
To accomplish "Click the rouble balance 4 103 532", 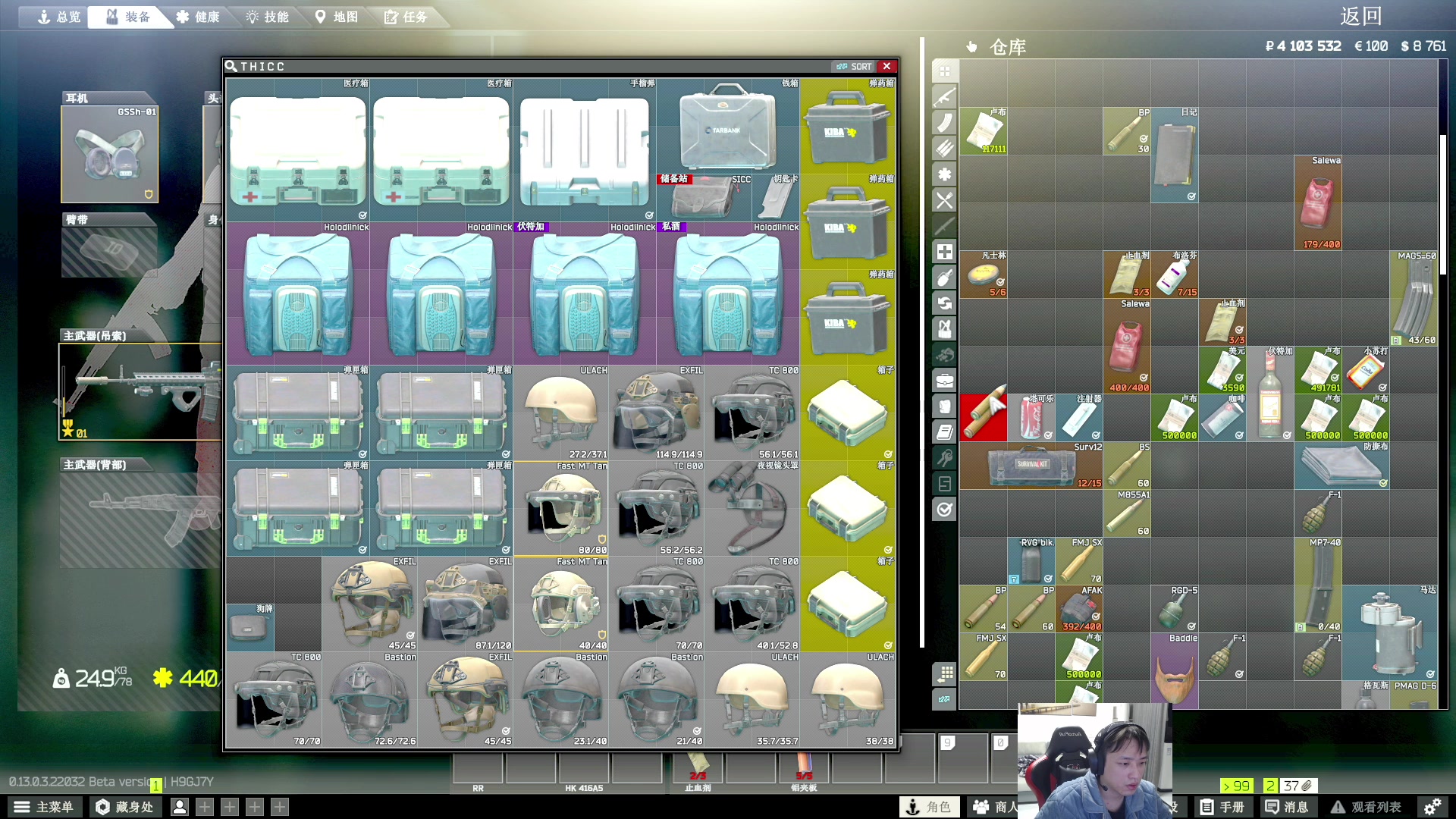I will [1304, 46].
